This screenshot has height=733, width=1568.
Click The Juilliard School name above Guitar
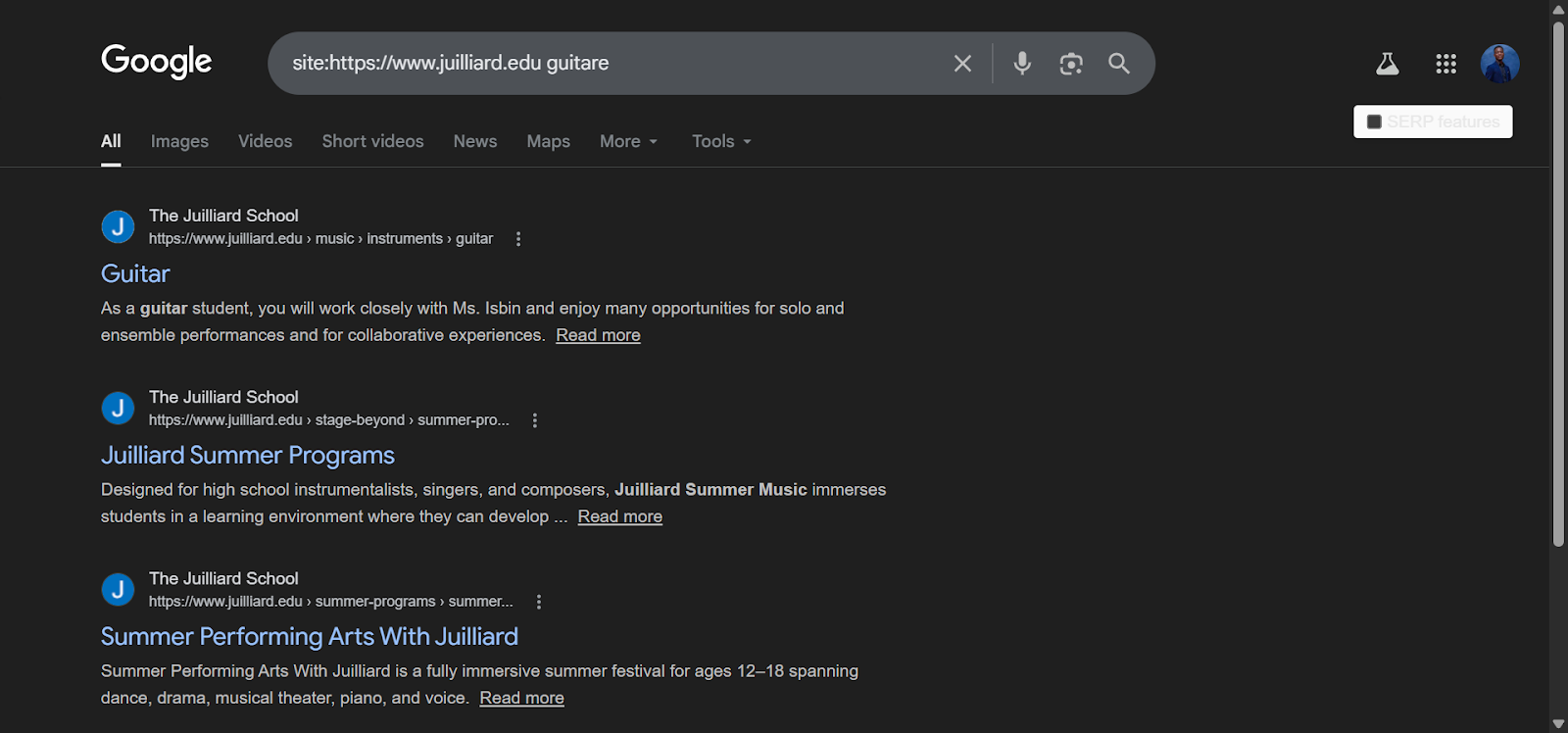[223, 216]
